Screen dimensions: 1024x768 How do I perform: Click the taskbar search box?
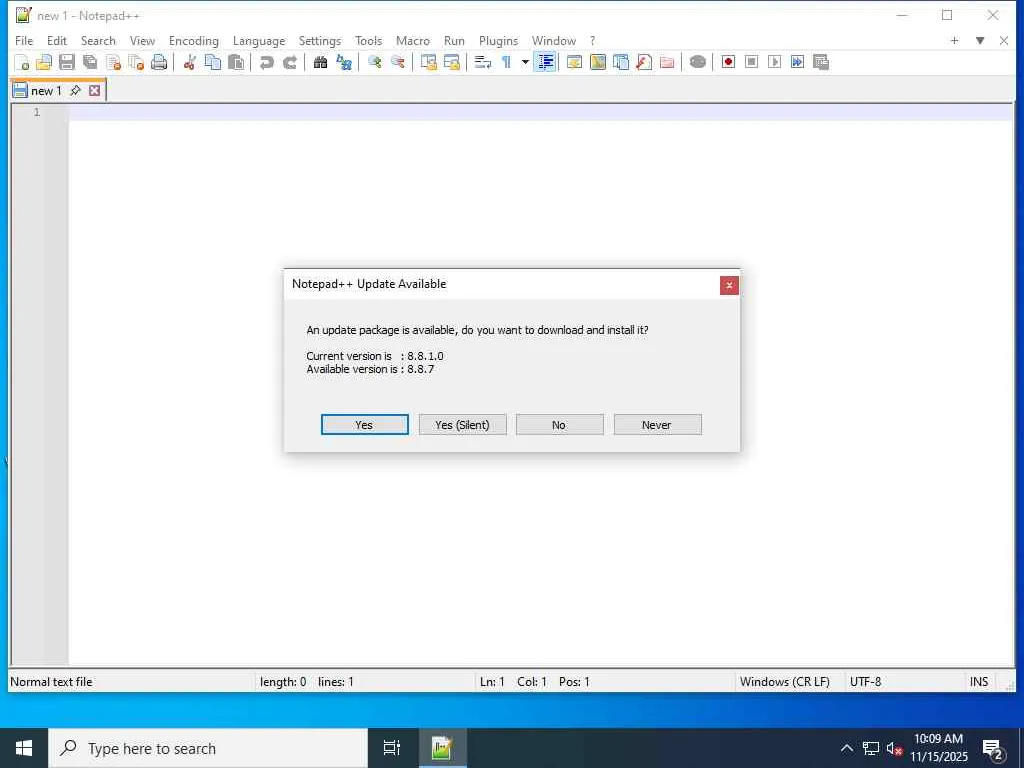(208, 748)
